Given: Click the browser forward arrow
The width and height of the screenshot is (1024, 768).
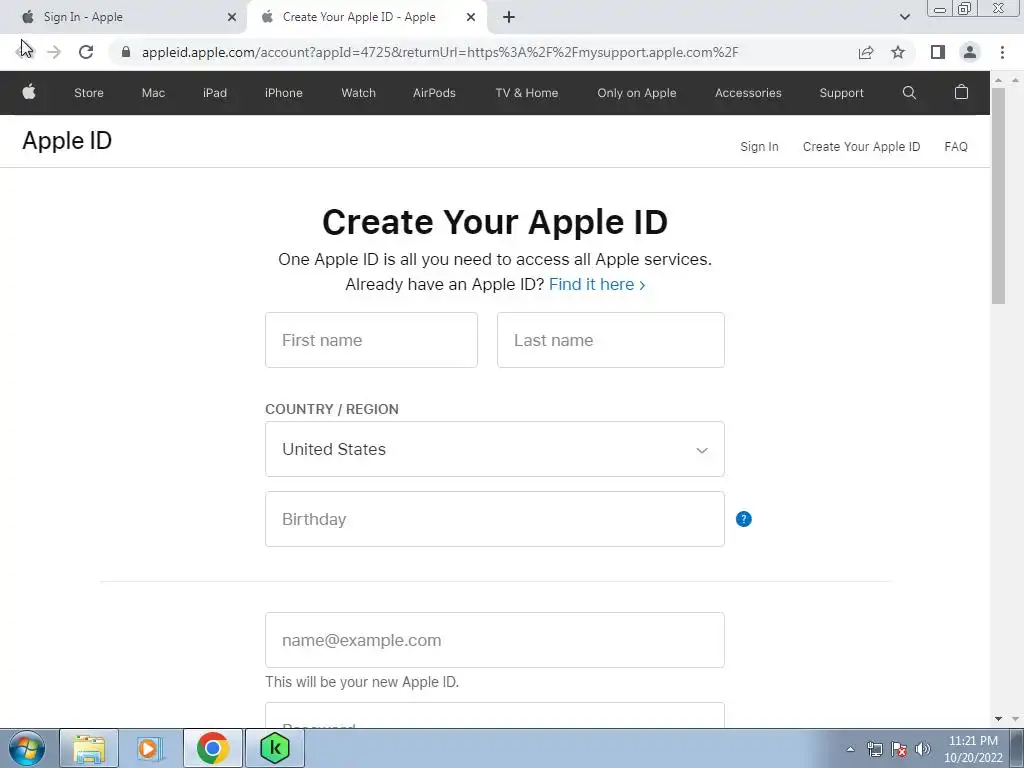Looking at the screenshot, I should pos(54,52).
